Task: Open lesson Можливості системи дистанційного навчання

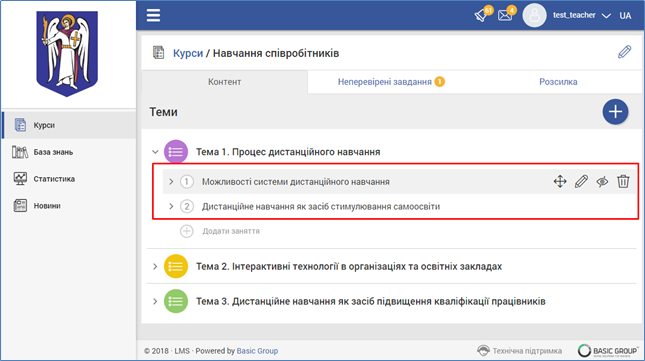Action: [x=295, y=182]
